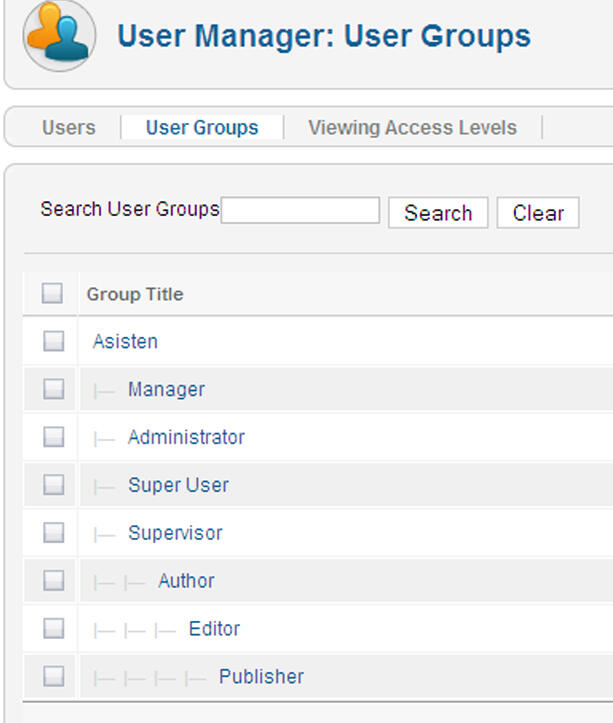
Task: Tick the select-all checkbox beside Group Title
Action: click(52, 293)
